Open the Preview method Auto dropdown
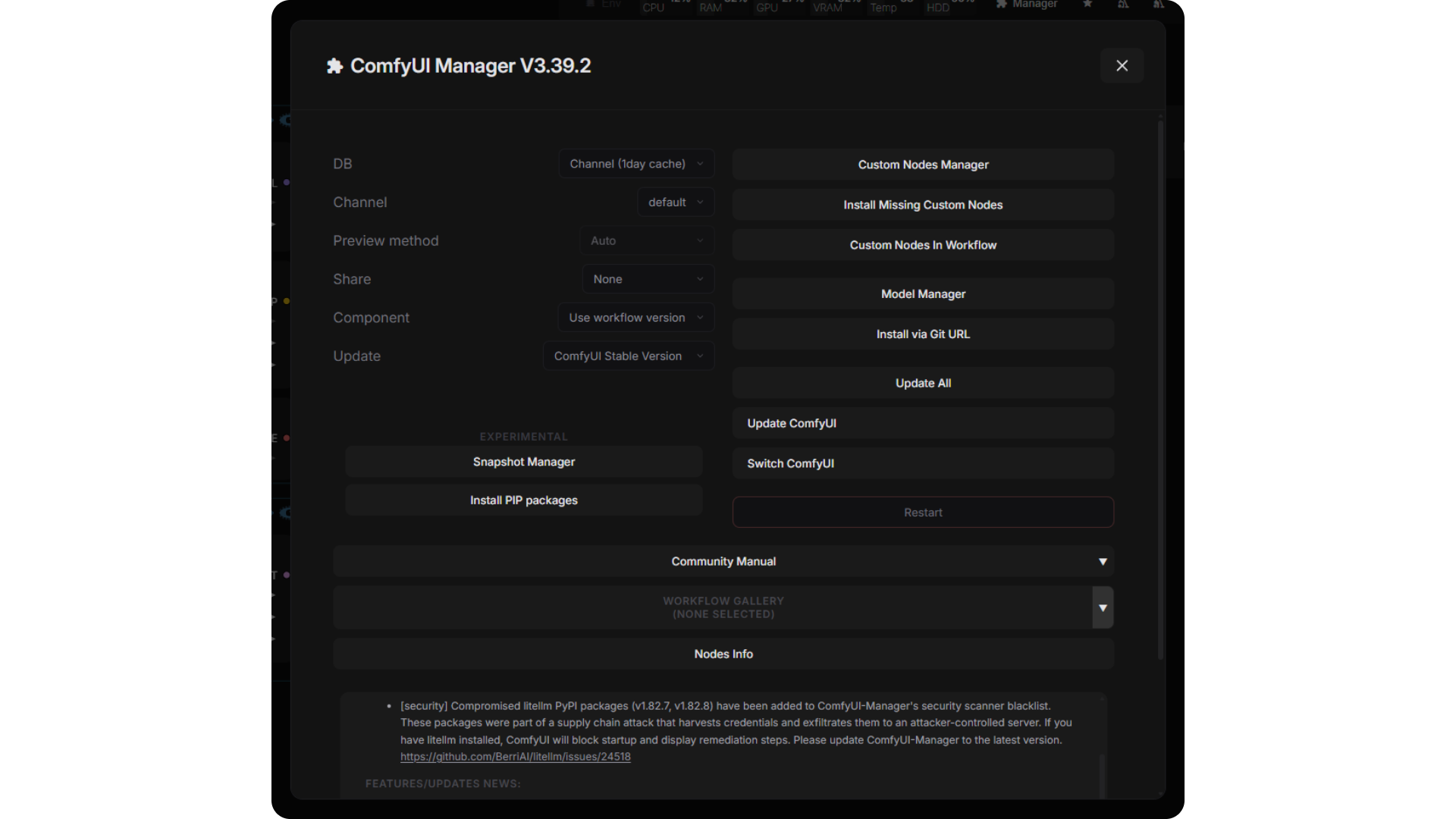This screenshot has width=1456, height=819. (x=647, y=240)
